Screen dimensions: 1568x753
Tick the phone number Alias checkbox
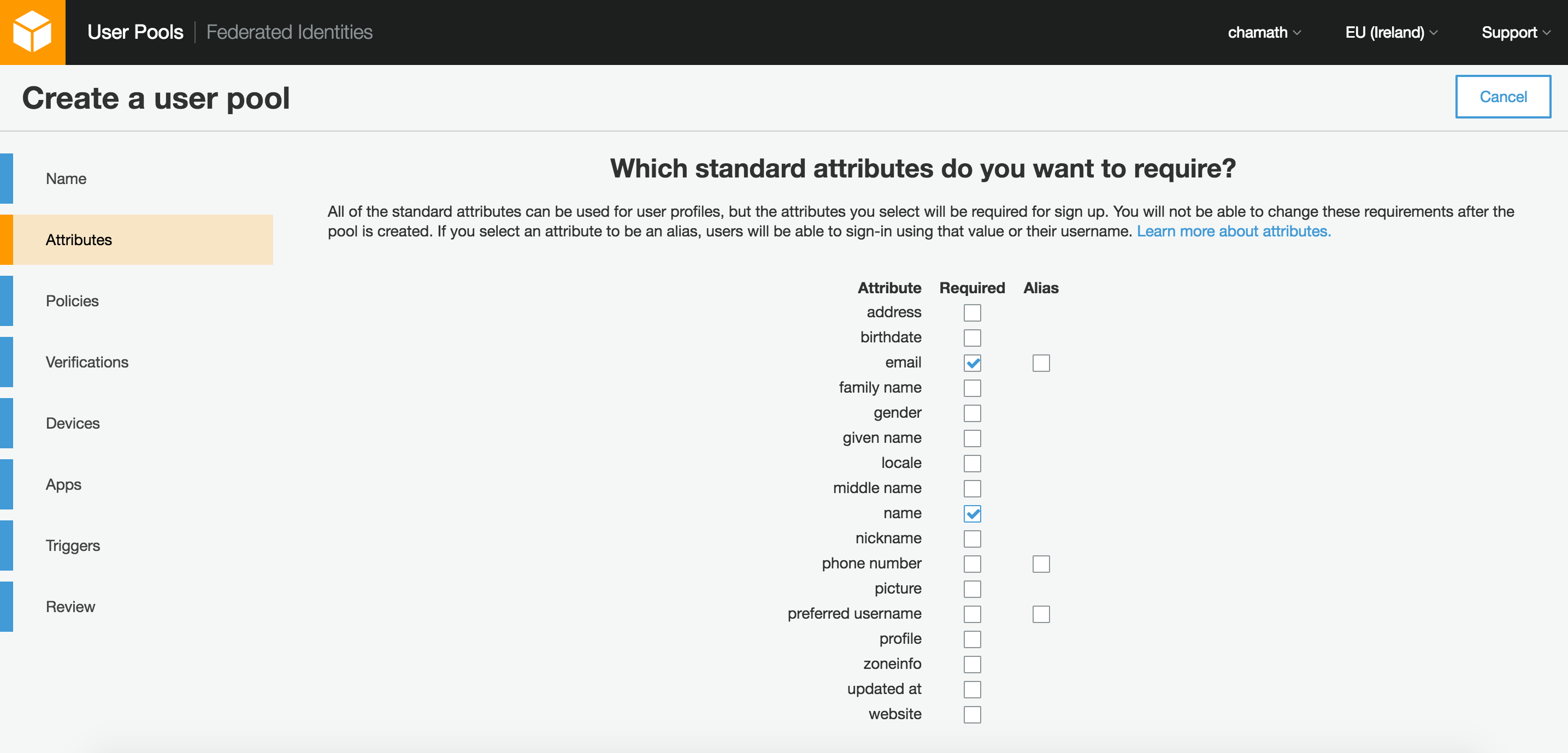1040,564
